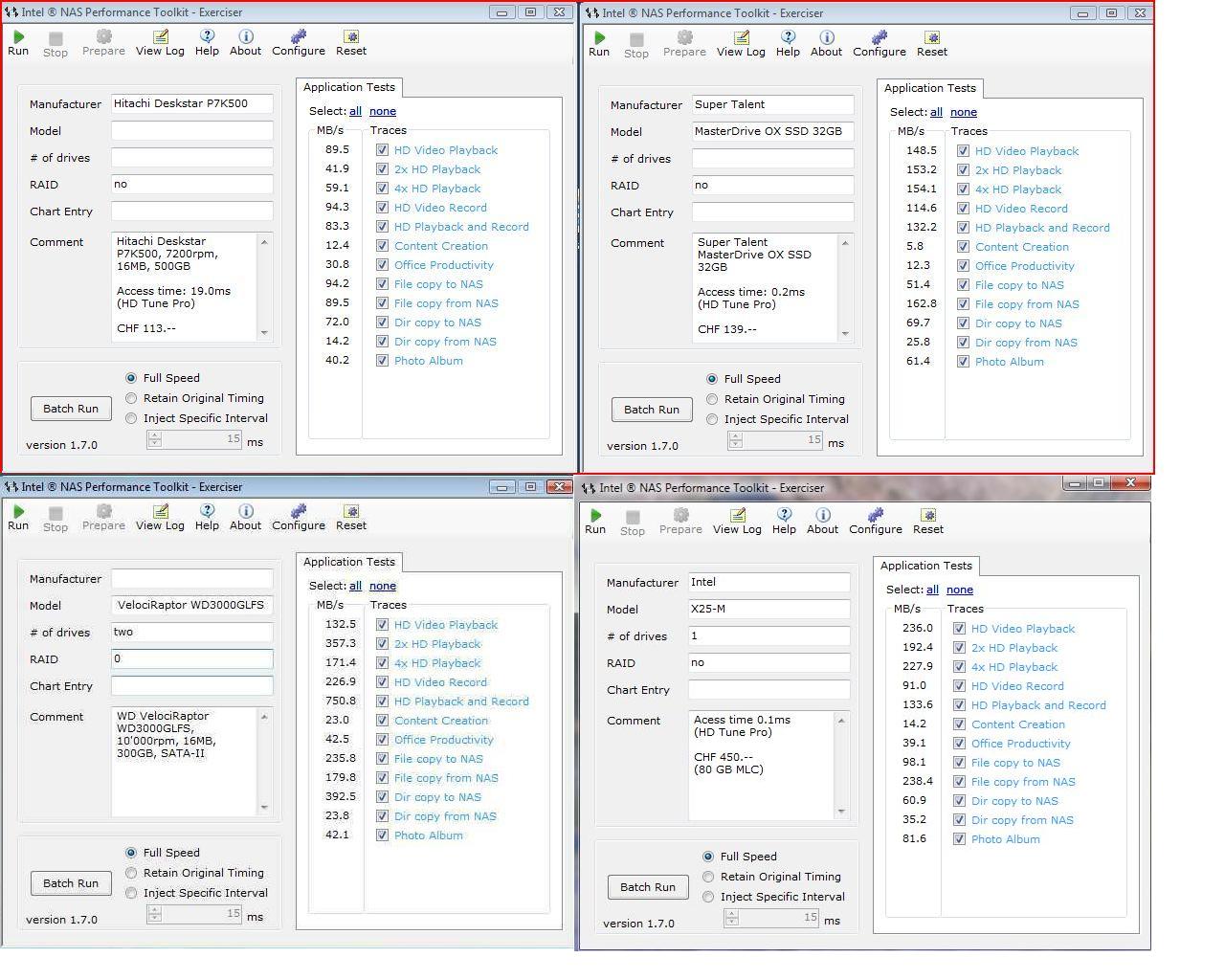Open Configure in Super Talent window
This screenshot has height=980, width=1225.
(880, 43)
